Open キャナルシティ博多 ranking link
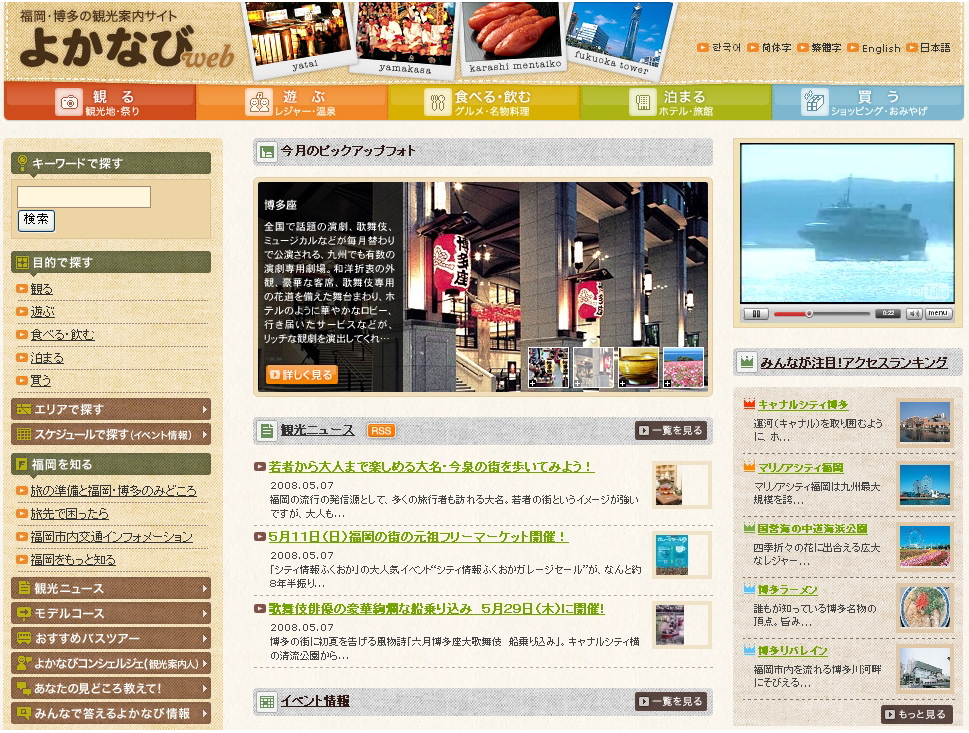Screen dimensions: 969x733 (803, 404)
